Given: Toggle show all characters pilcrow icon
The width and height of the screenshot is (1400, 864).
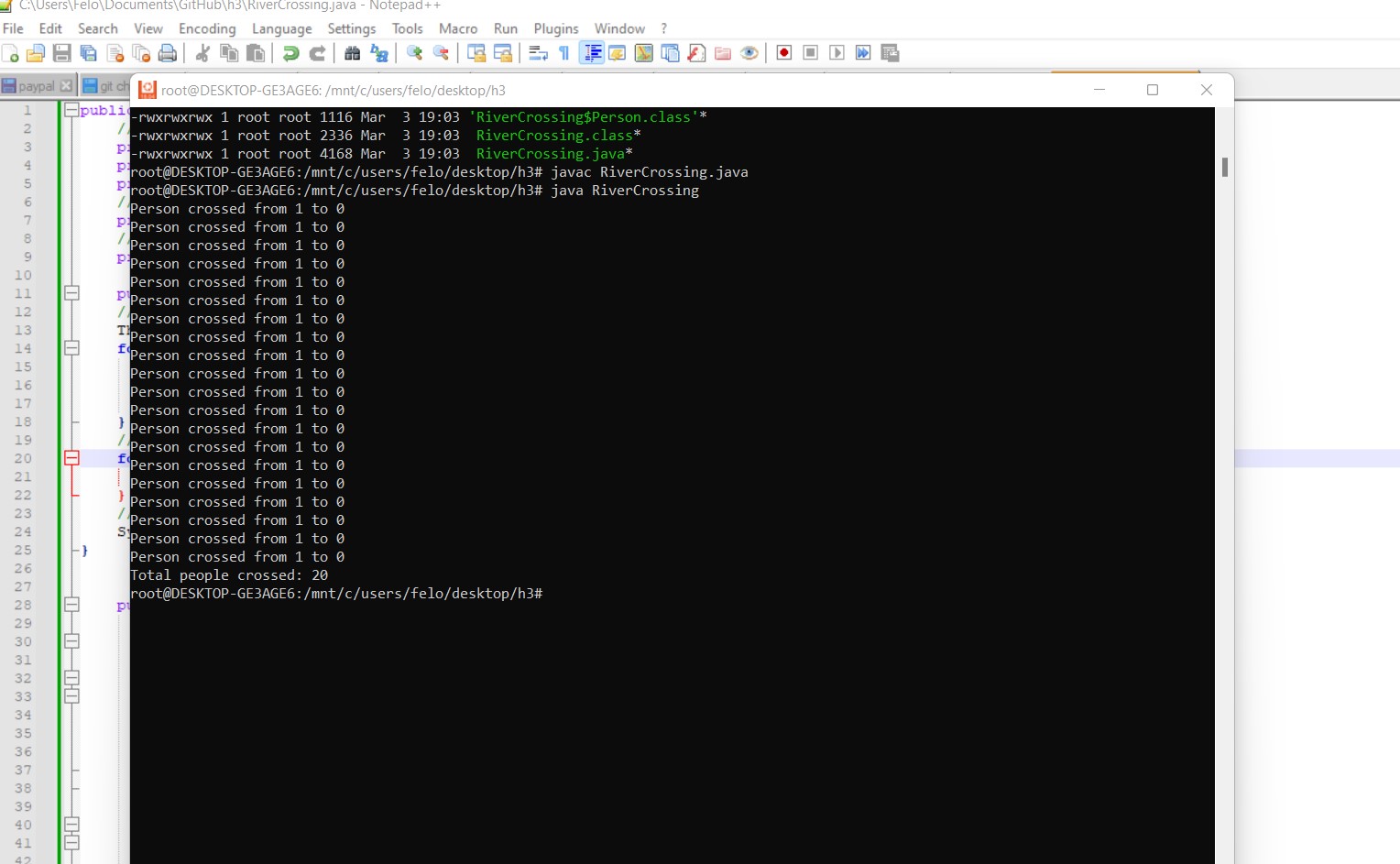Looking at the screenshot, I should 564,53.
